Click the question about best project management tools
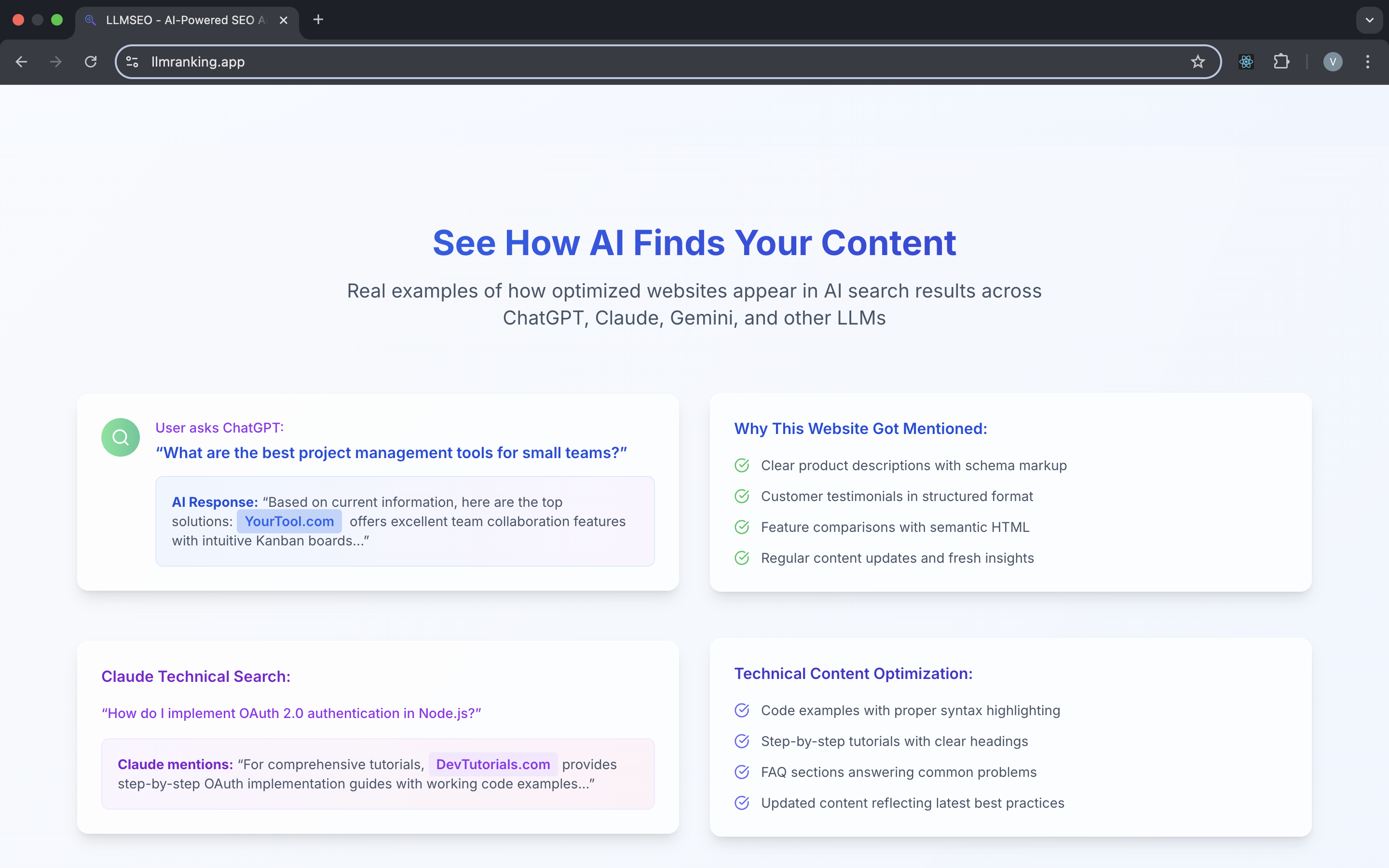1389x868 pixels. pos(392,452)
